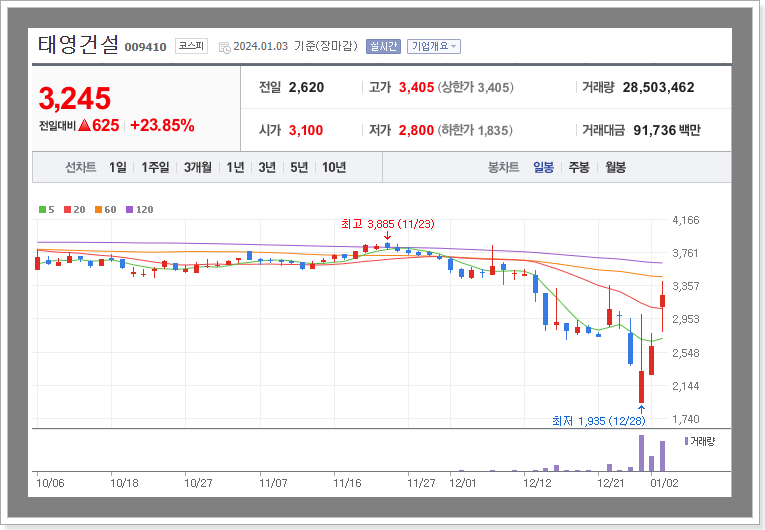Show the 3년 line chart

pyautogui.click(x=267, y=167)
